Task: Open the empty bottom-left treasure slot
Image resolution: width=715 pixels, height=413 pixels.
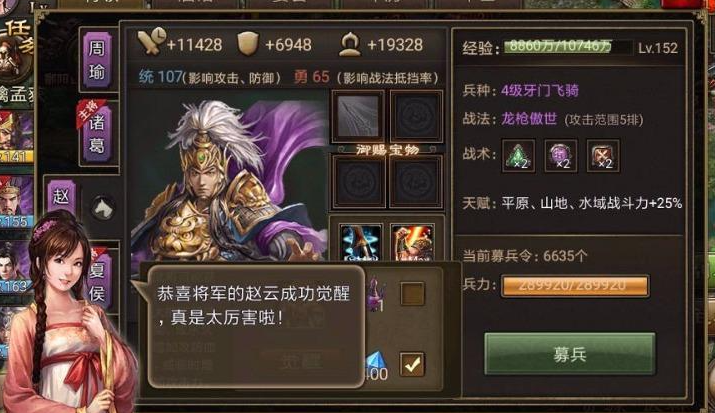Action: coord(358,181)
